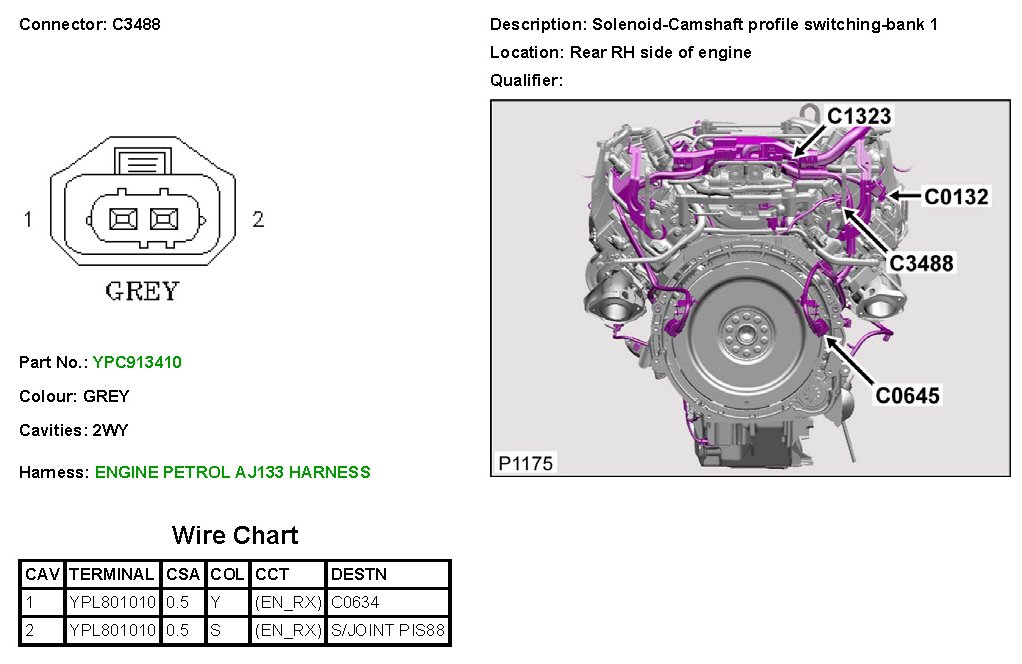
Task: Click cavity 2 terminal in connector diagram
Action: tap(161, 218)
